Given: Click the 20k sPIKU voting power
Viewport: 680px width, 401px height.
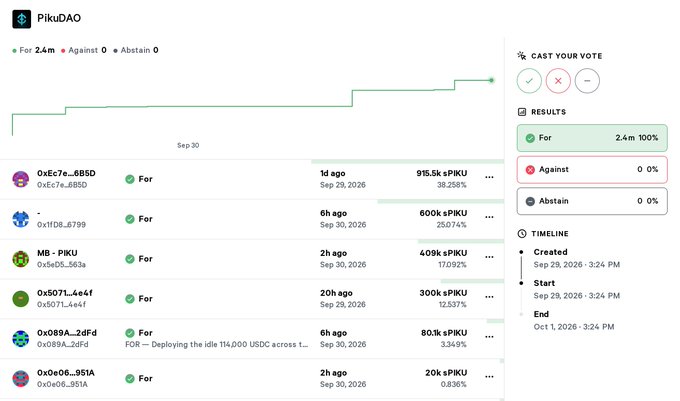Looking at the screenshot, I should (446, 373).
